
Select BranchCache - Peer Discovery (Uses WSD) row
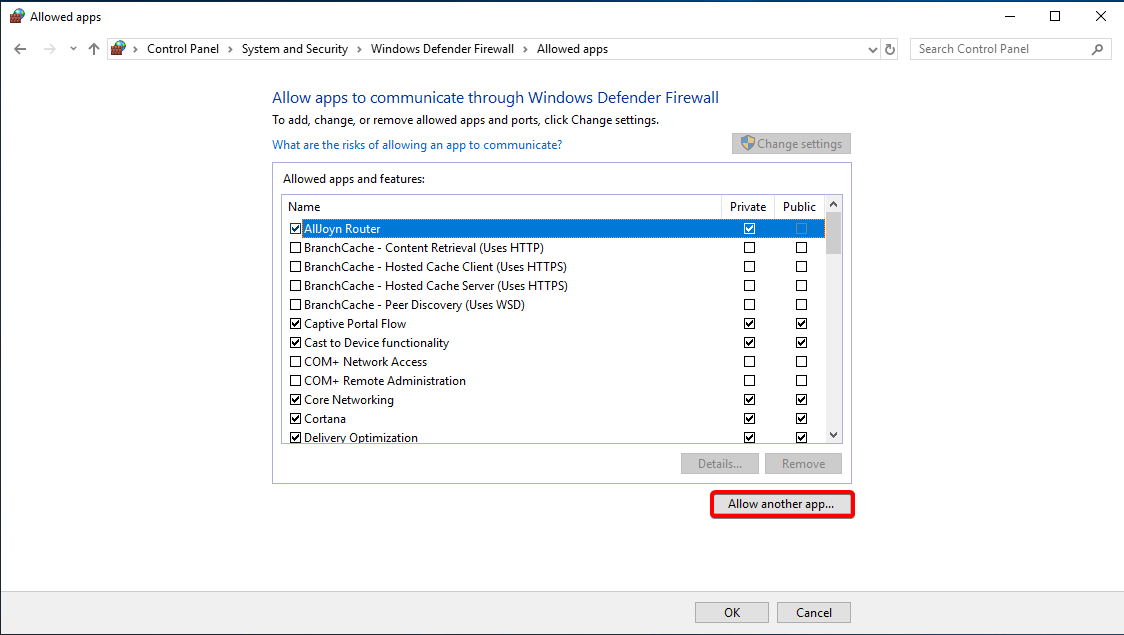coord(553,305)
